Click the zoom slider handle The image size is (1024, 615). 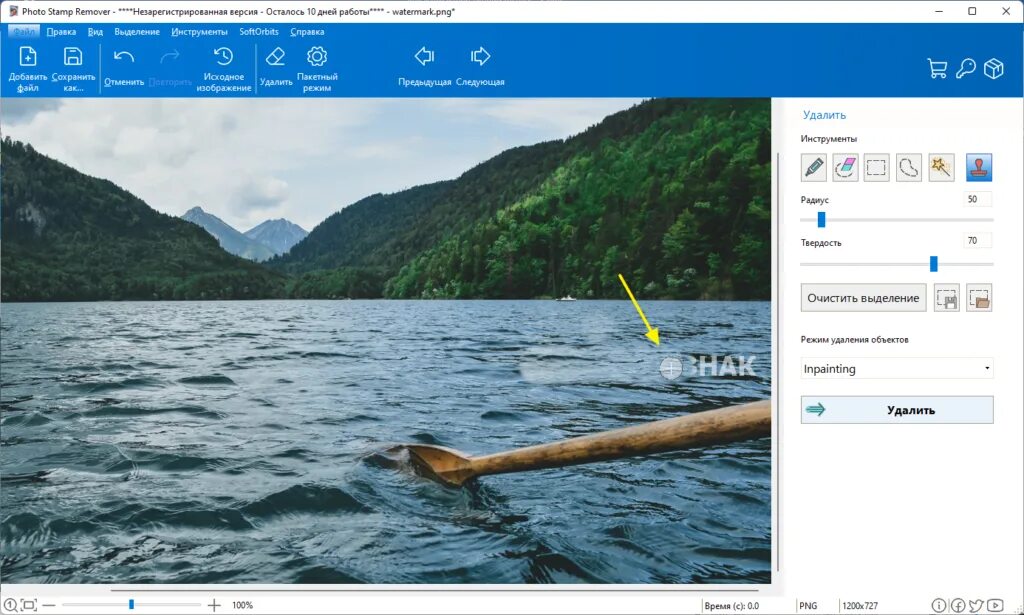131,605
